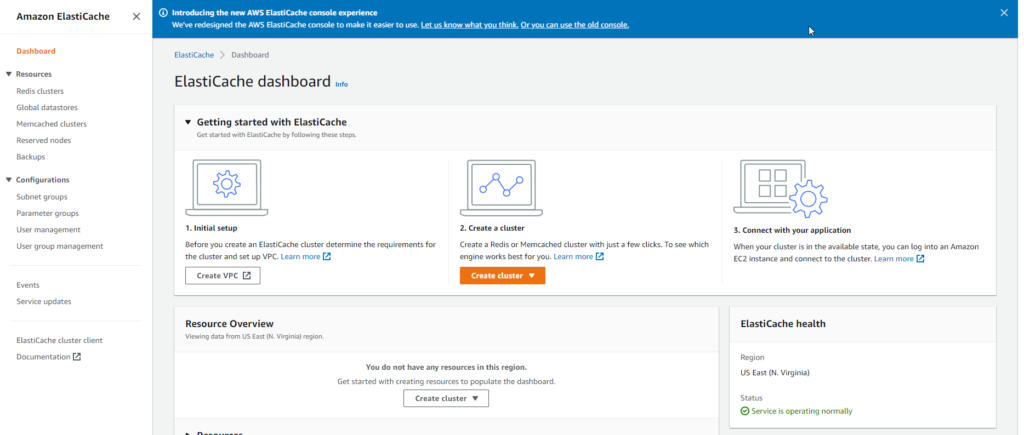Click the breadcrumb chevron separator after ElastiCache
The image size is (1024, 435).
coord(222,55)
